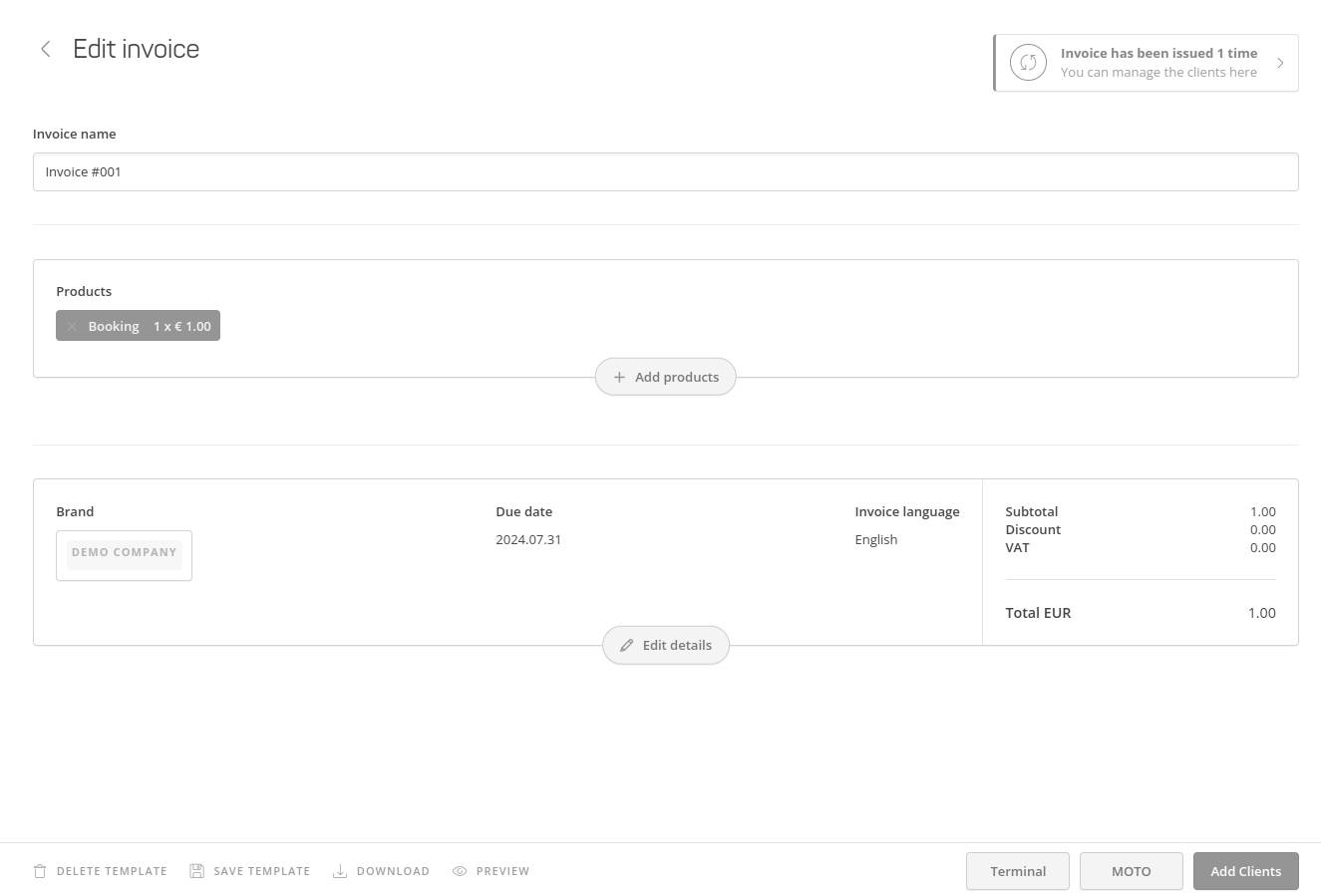Select the MOTO payment option
Viewport: 1321px width, 896px height.
(1131, 870)
